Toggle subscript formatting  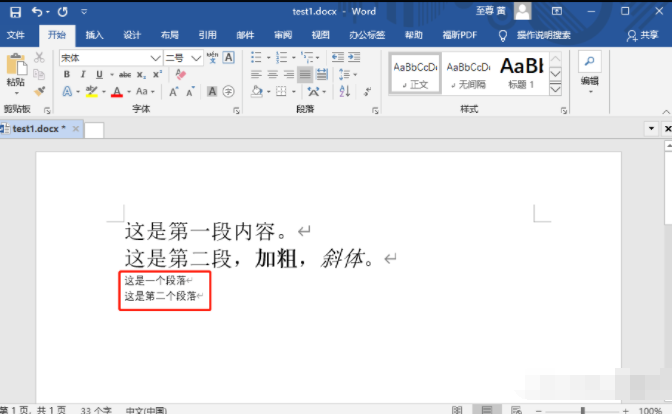click(x=141, y=75)
